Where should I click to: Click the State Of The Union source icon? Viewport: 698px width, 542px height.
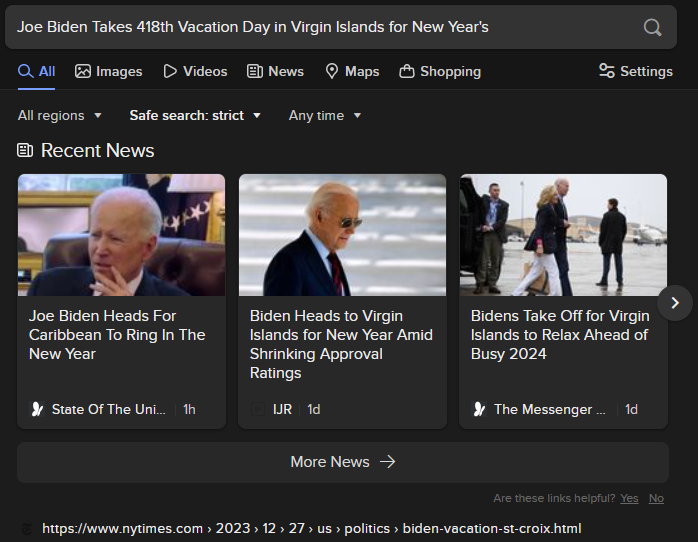pyautogui.click(x=37, y=409)
